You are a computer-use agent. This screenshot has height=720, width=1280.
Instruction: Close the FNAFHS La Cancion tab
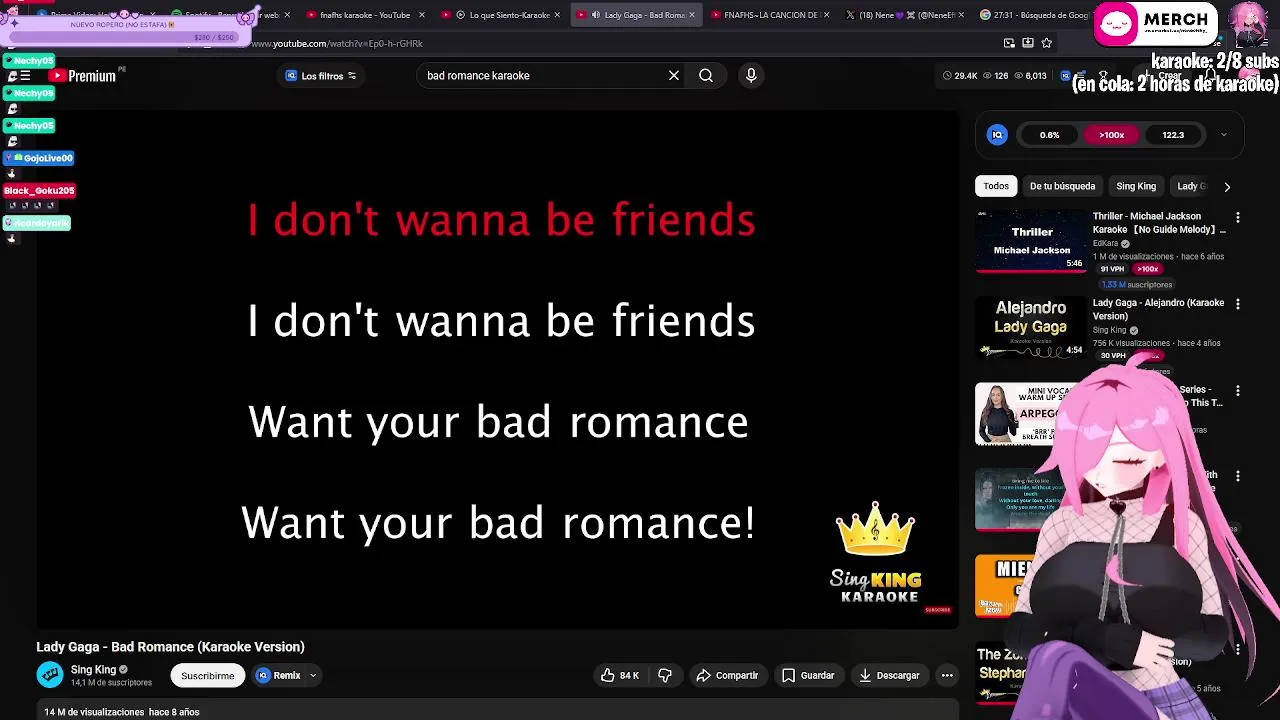coord(826,15)
